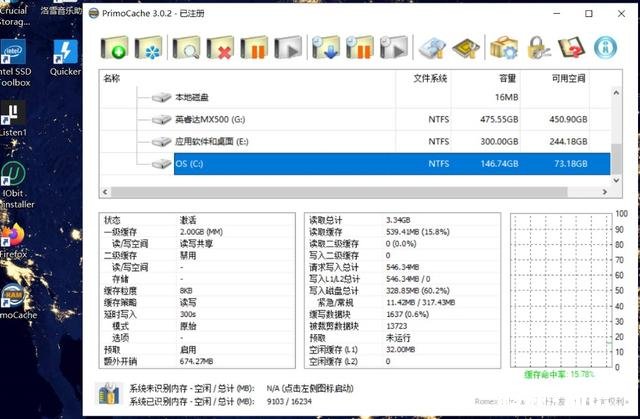Resume cache task with gray play icon
This screenshot has height=419, width=640.
point(288,47)
